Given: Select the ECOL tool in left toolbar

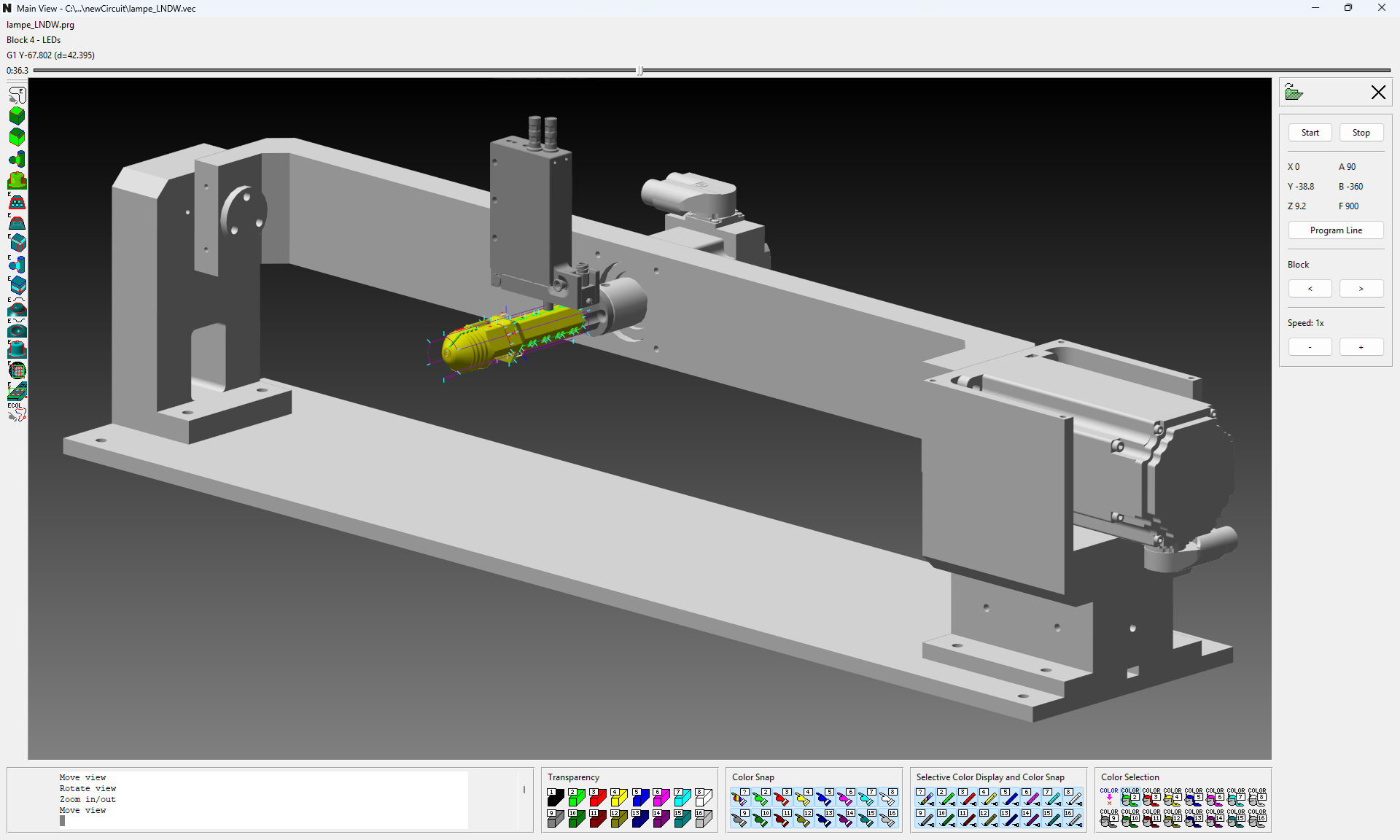Looking at the screenshot, I should coord(17,413).
